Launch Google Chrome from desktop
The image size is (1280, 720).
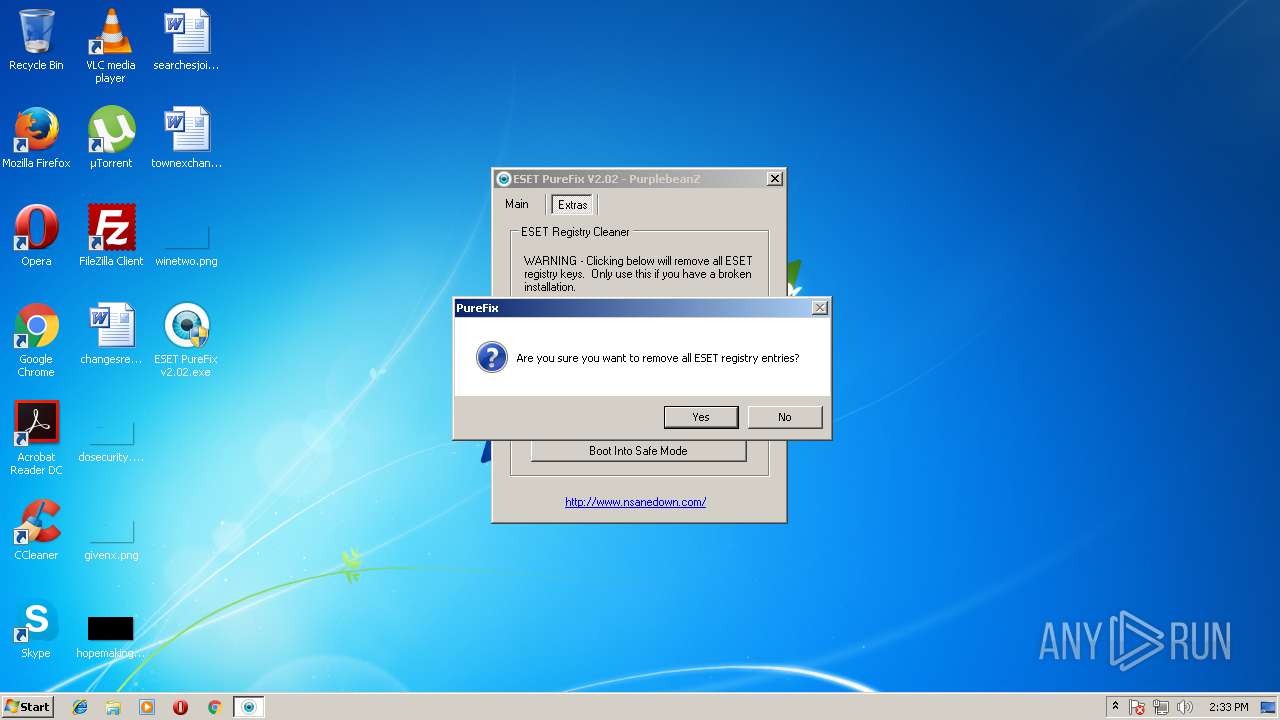[36, 340]
